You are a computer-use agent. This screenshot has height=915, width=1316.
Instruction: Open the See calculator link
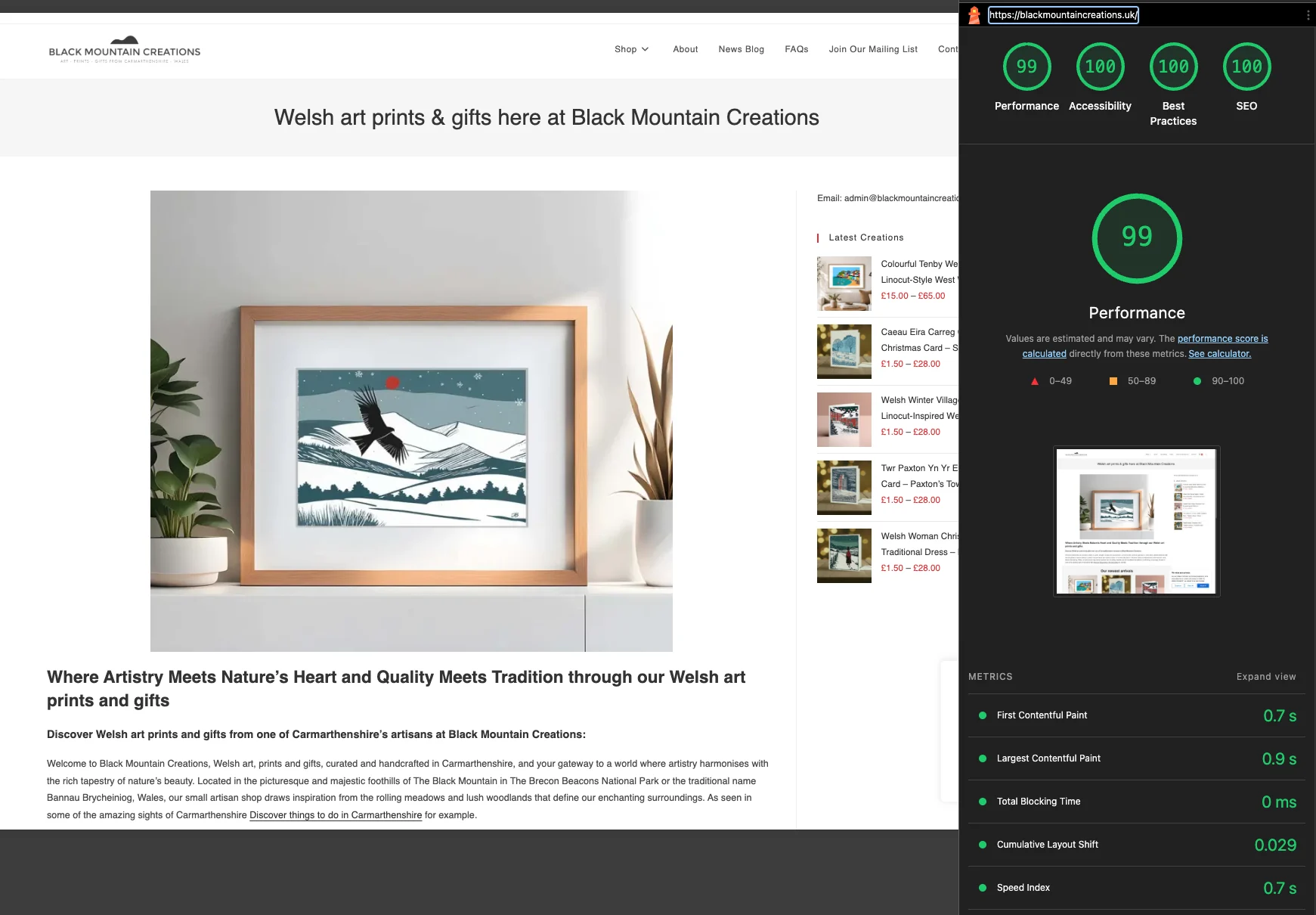coord(1219,354)
